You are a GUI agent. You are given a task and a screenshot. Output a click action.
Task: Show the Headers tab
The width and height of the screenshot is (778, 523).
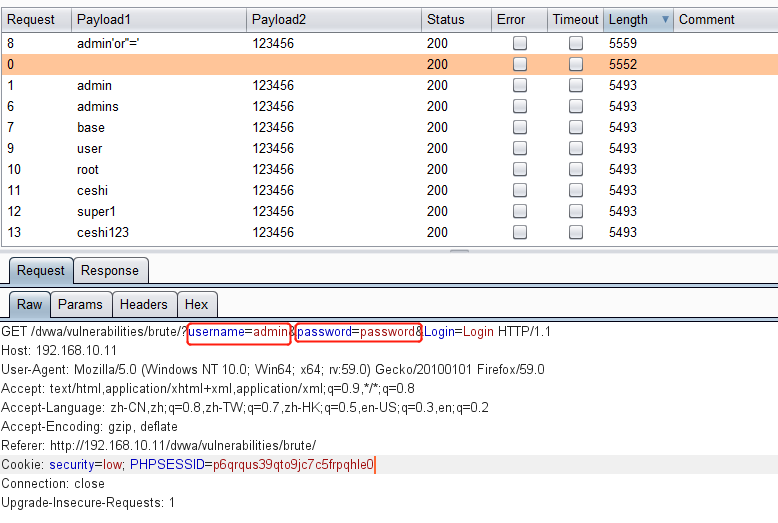click(x=144, y=304)
